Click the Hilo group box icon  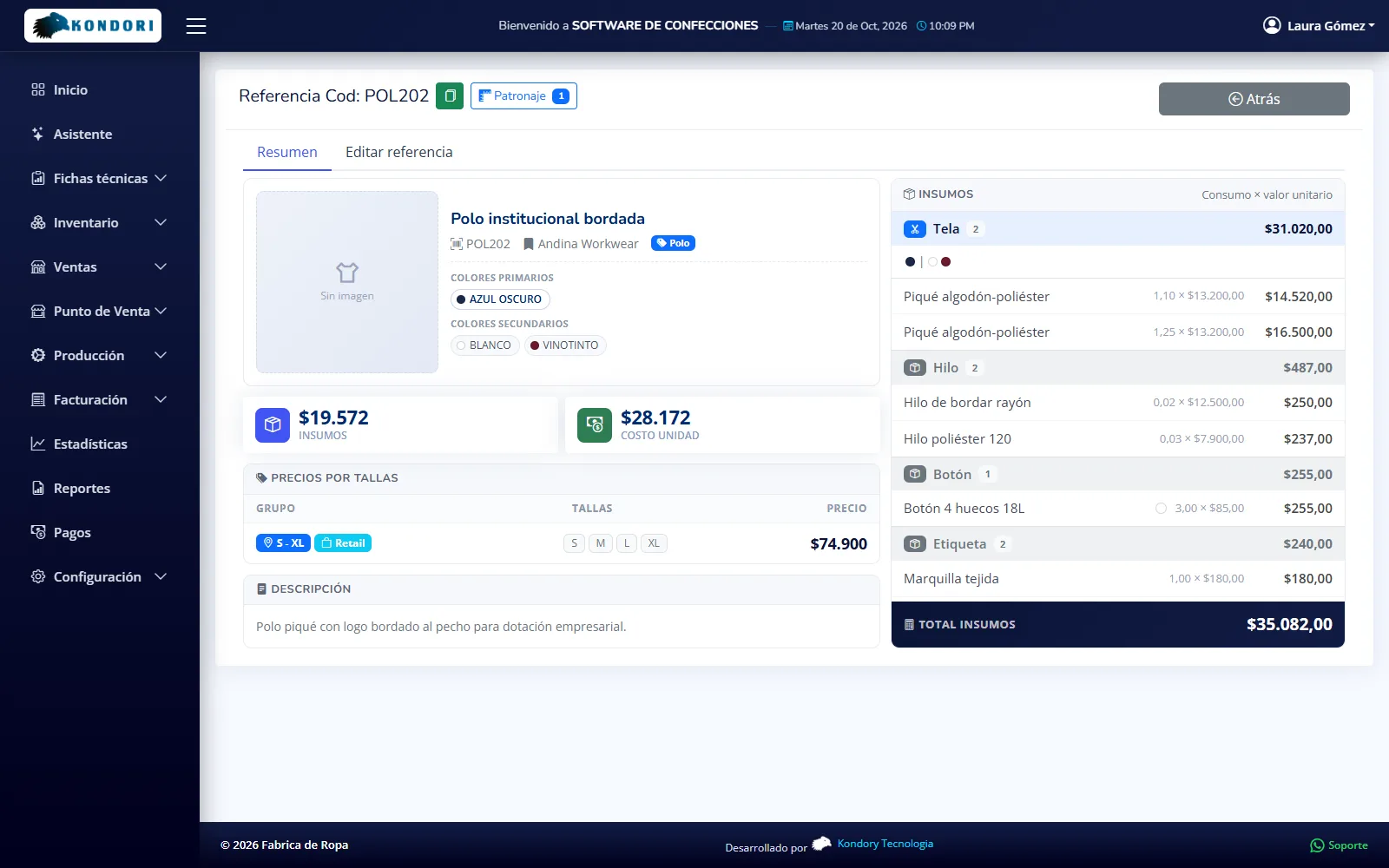(915, 368)
